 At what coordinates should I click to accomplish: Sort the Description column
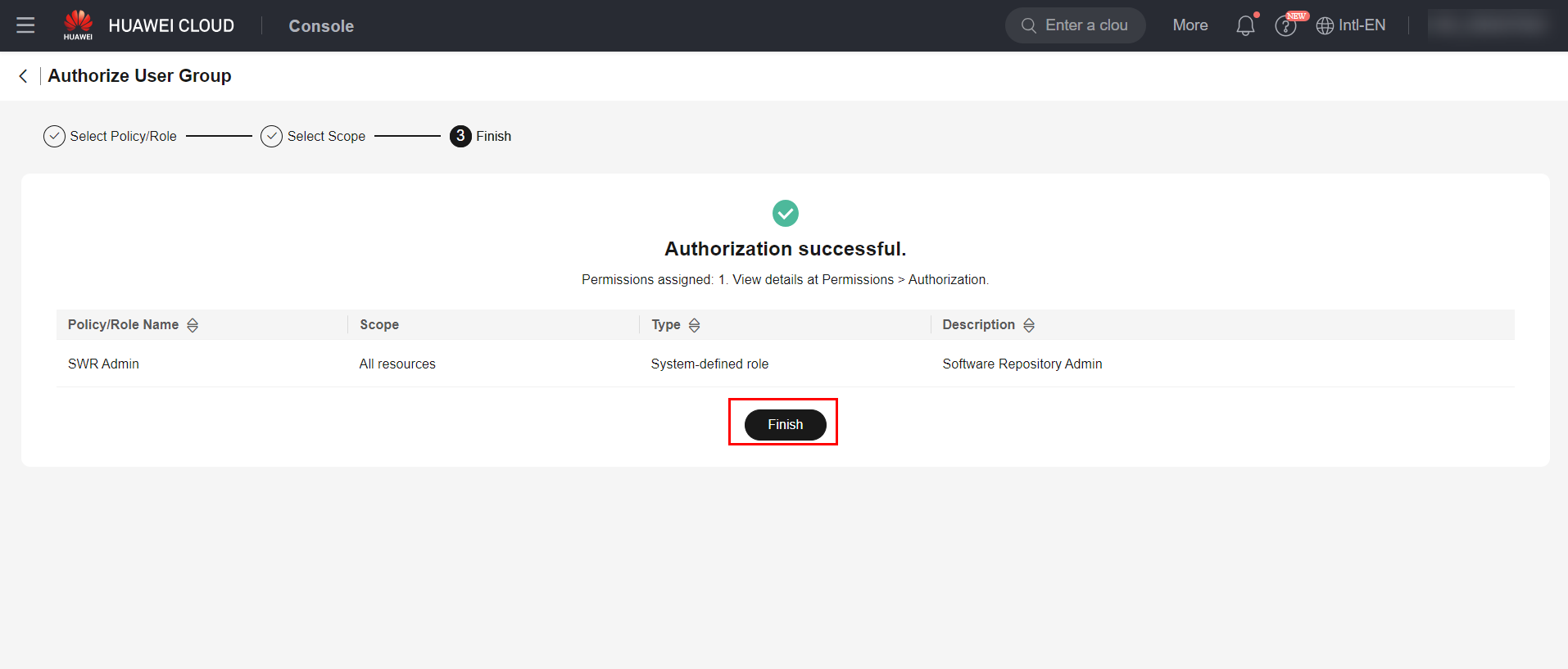pos(1029,325)
